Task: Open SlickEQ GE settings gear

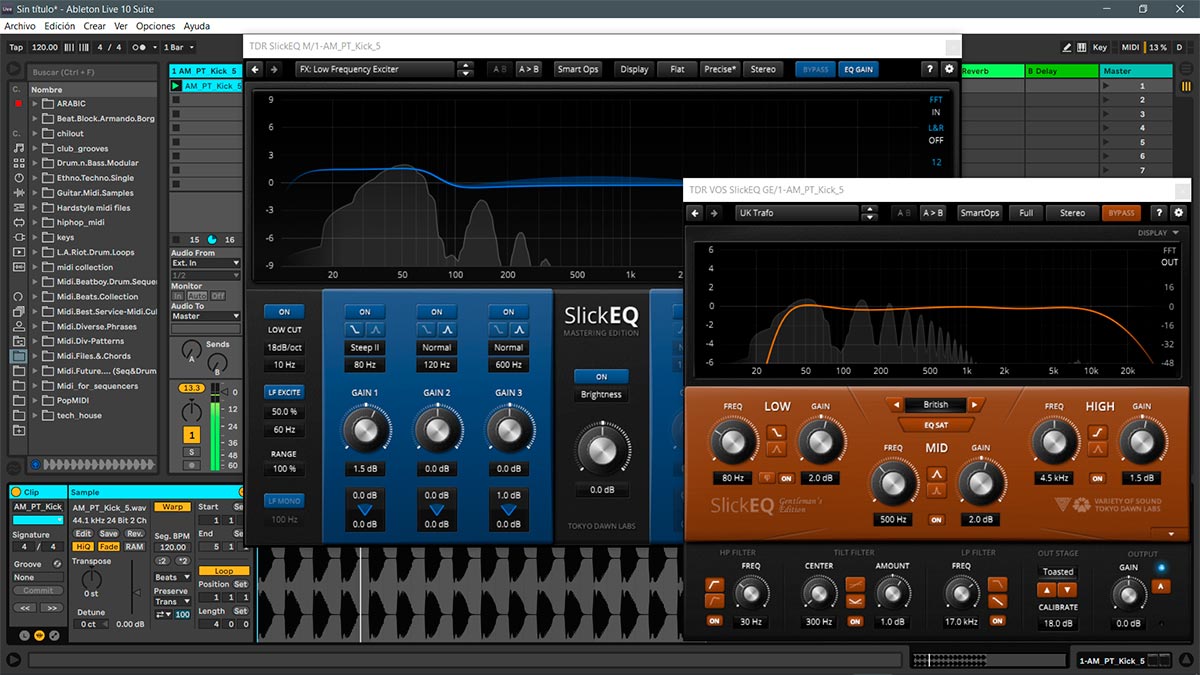Action: 1178,213
